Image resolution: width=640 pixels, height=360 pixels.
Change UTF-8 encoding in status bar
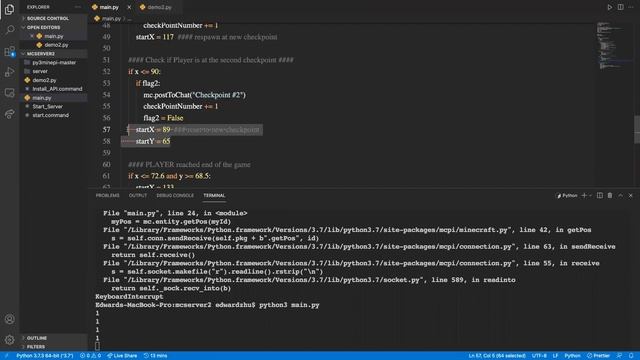pyautogui.click(x=539, y=356)
